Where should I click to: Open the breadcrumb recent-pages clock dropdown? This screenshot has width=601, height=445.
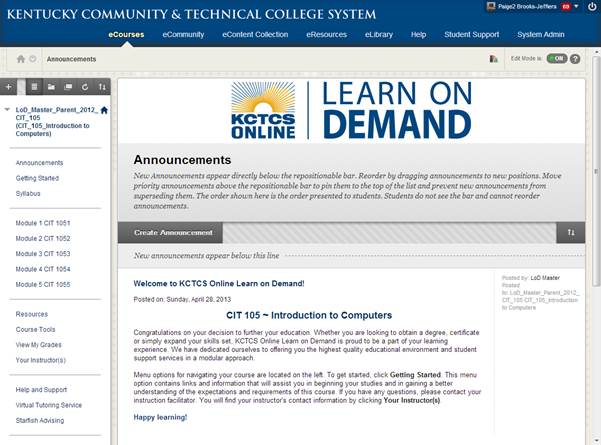pyautogui.click(x=33, y=59)
